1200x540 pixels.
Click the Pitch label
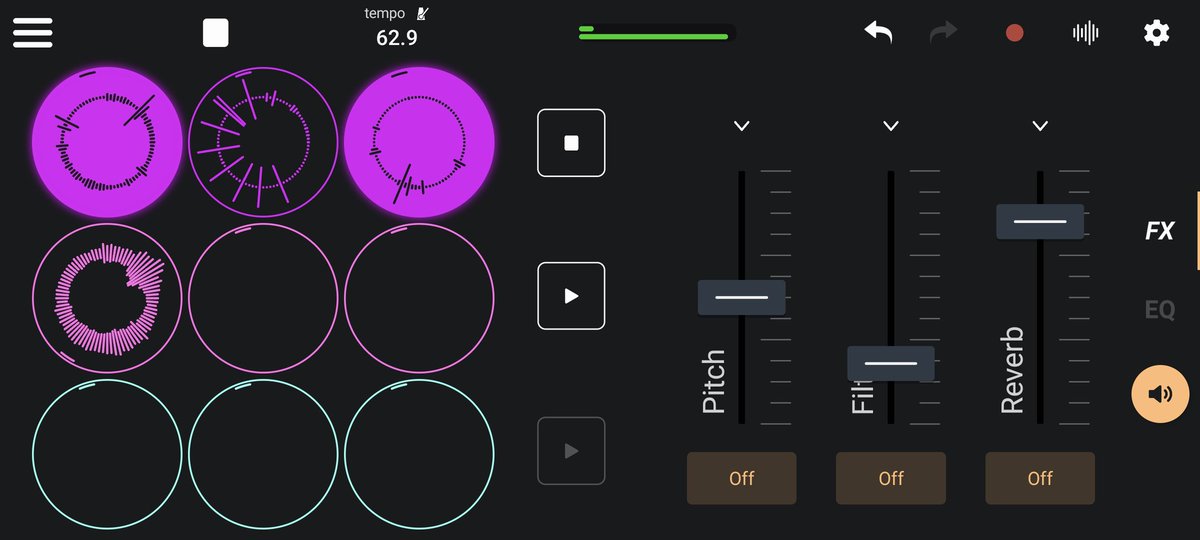point(713,382)
